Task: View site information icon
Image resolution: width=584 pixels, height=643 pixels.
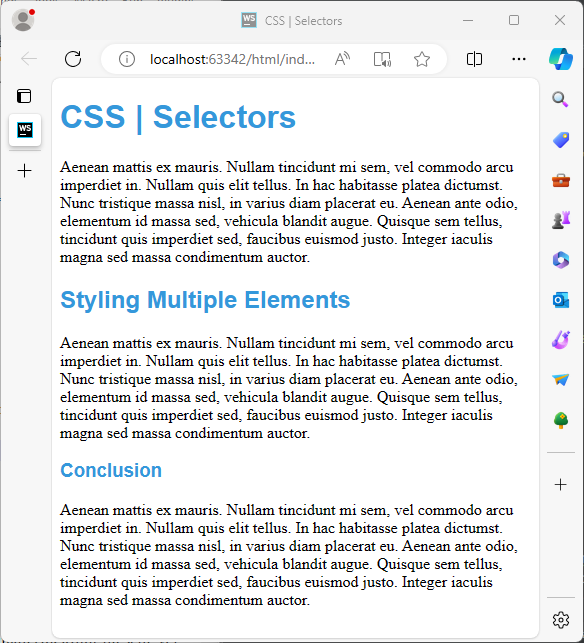Action: click(127, 59)
